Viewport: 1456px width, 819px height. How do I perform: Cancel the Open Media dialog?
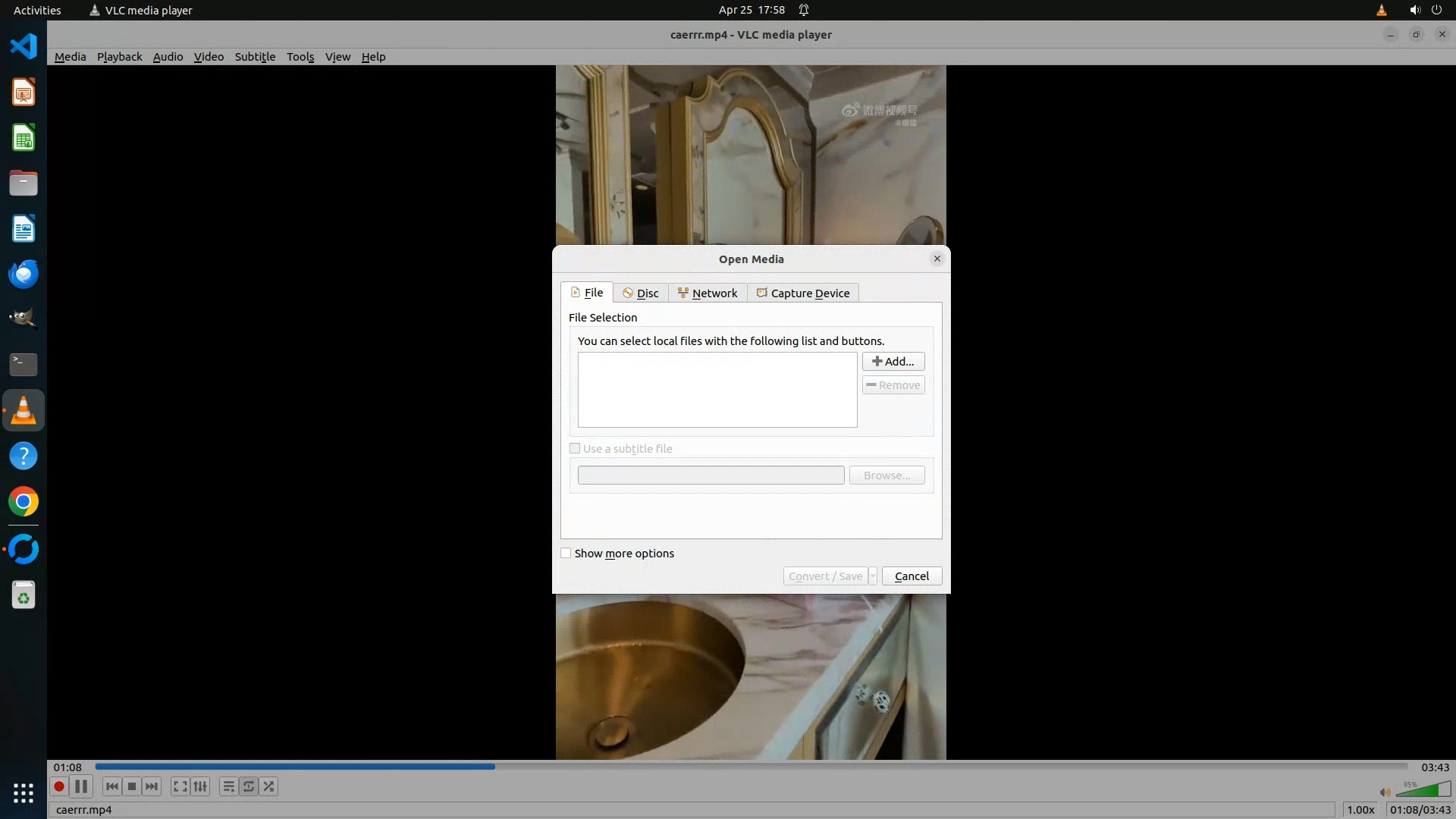912,576
